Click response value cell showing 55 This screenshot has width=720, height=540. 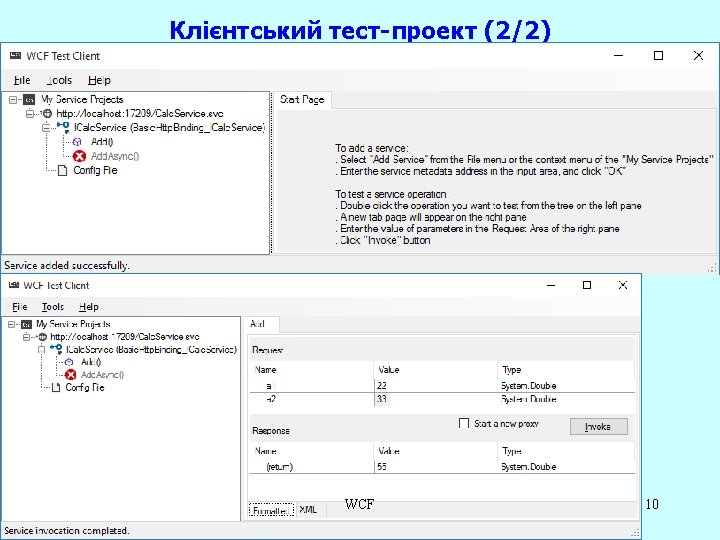point(435,467)
